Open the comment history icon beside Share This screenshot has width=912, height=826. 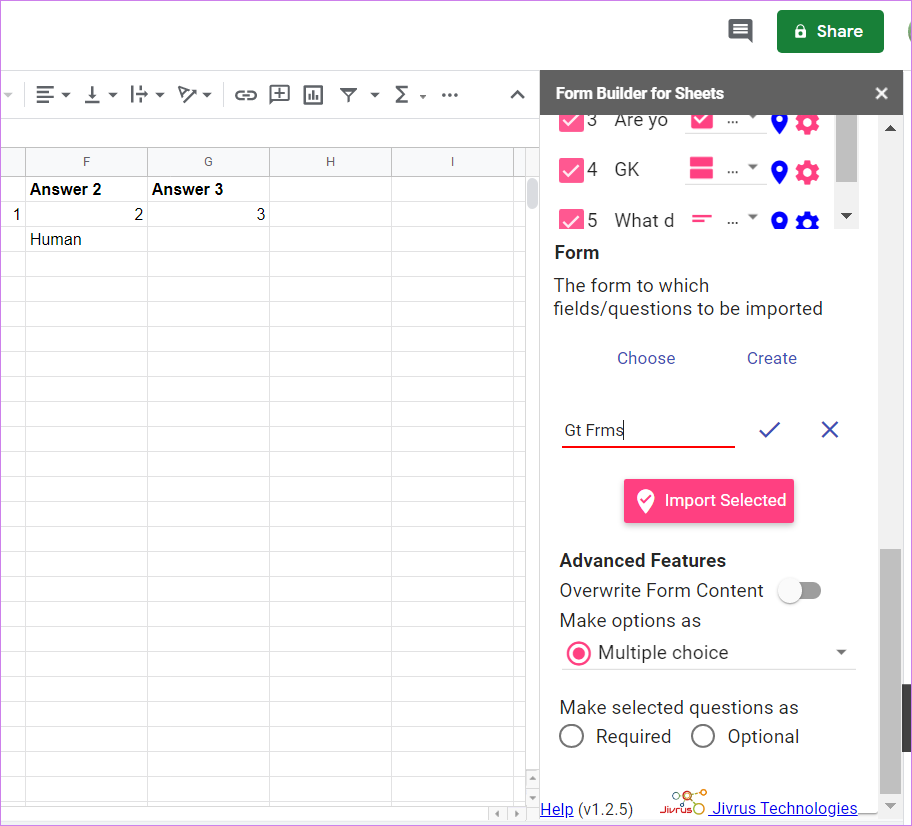point(740,31)
